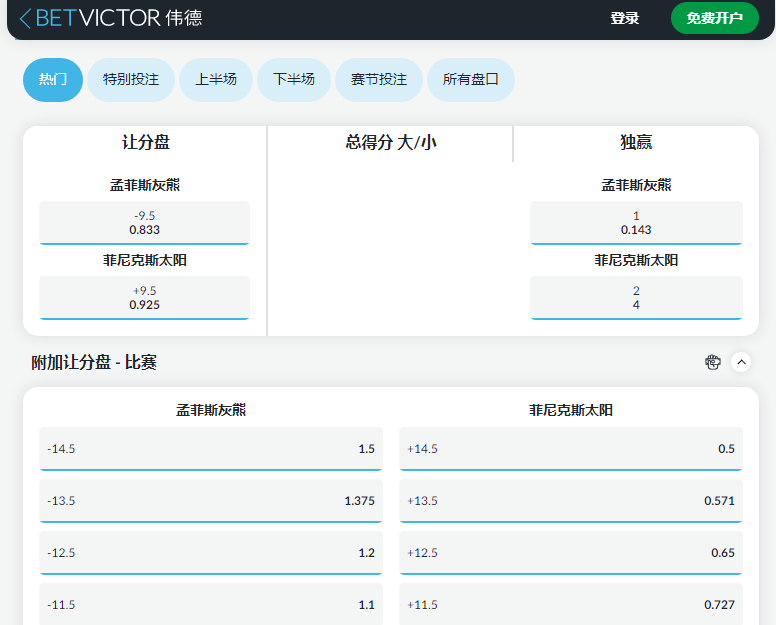Select the +13.5 handicap at odds 0.571
Viewport: 776px width, 625px height.
point(570,501)
